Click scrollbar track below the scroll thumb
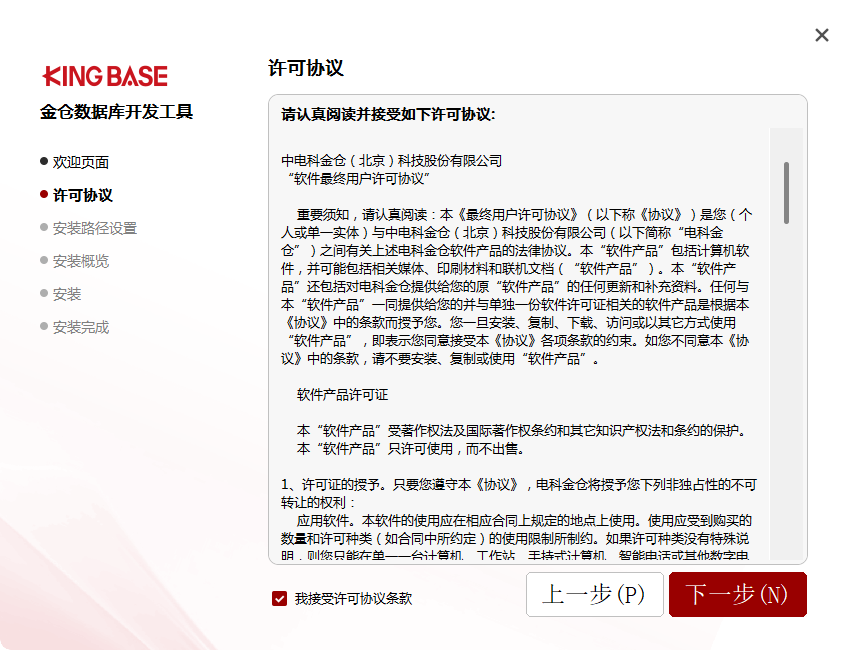850x650 pixels. pos(787,400)
